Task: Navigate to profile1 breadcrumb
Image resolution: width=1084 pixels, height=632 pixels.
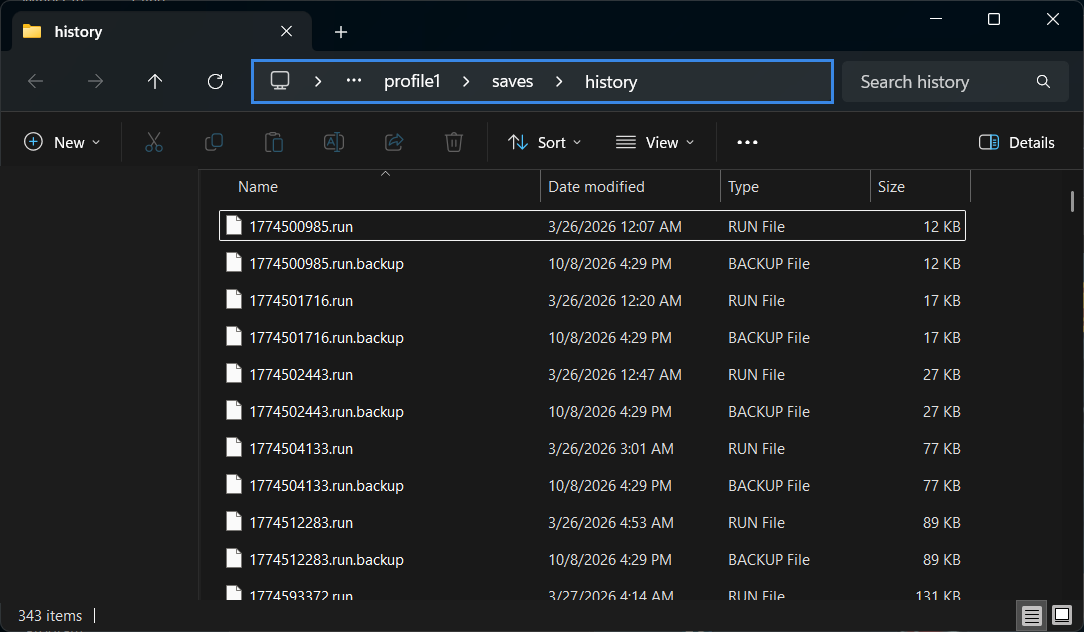Action: (412, 82)
